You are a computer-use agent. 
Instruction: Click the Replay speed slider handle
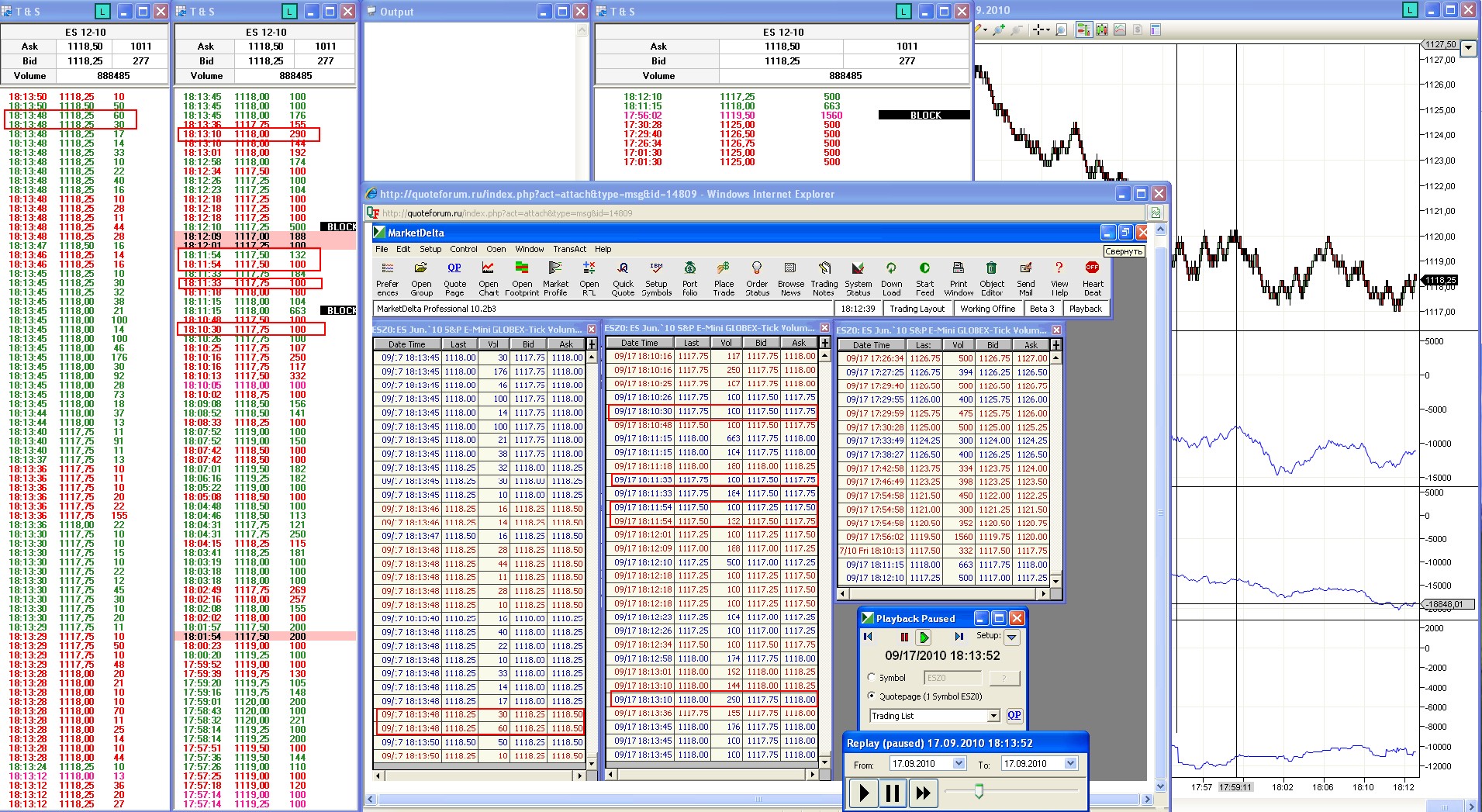[x=979, y=790]
